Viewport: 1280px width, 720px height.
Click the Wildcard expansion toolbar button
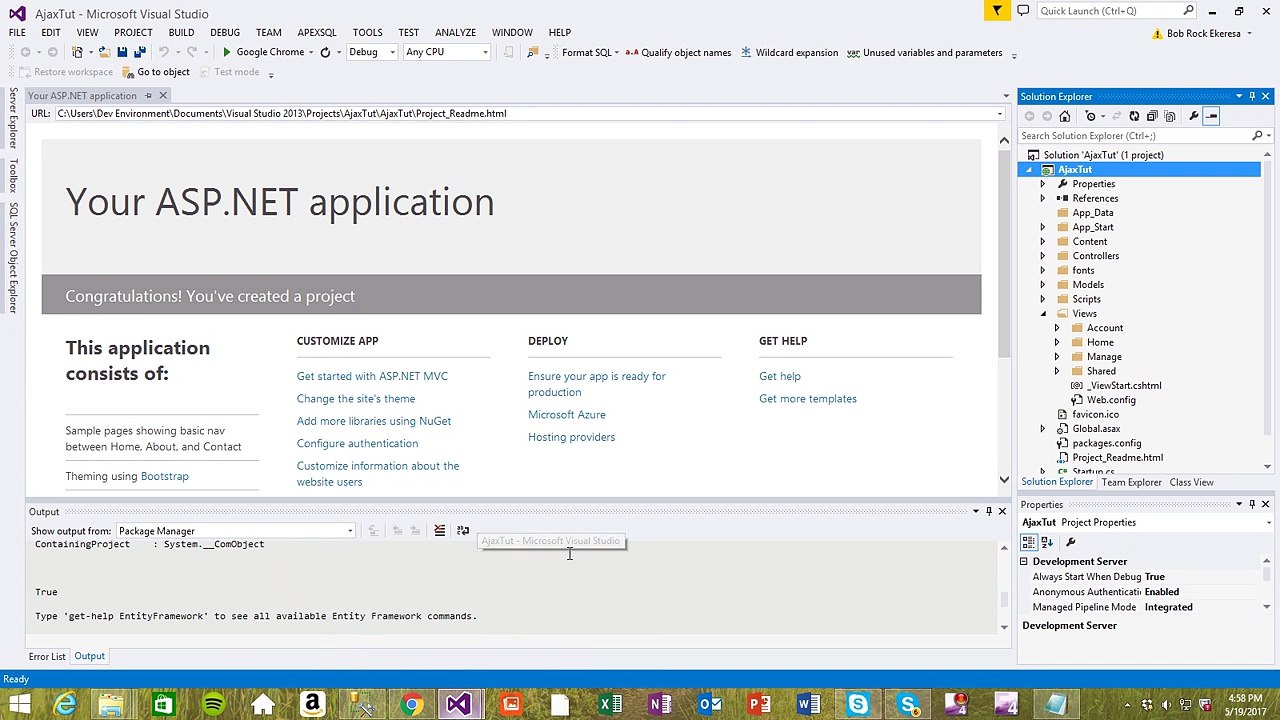[789, 53]
